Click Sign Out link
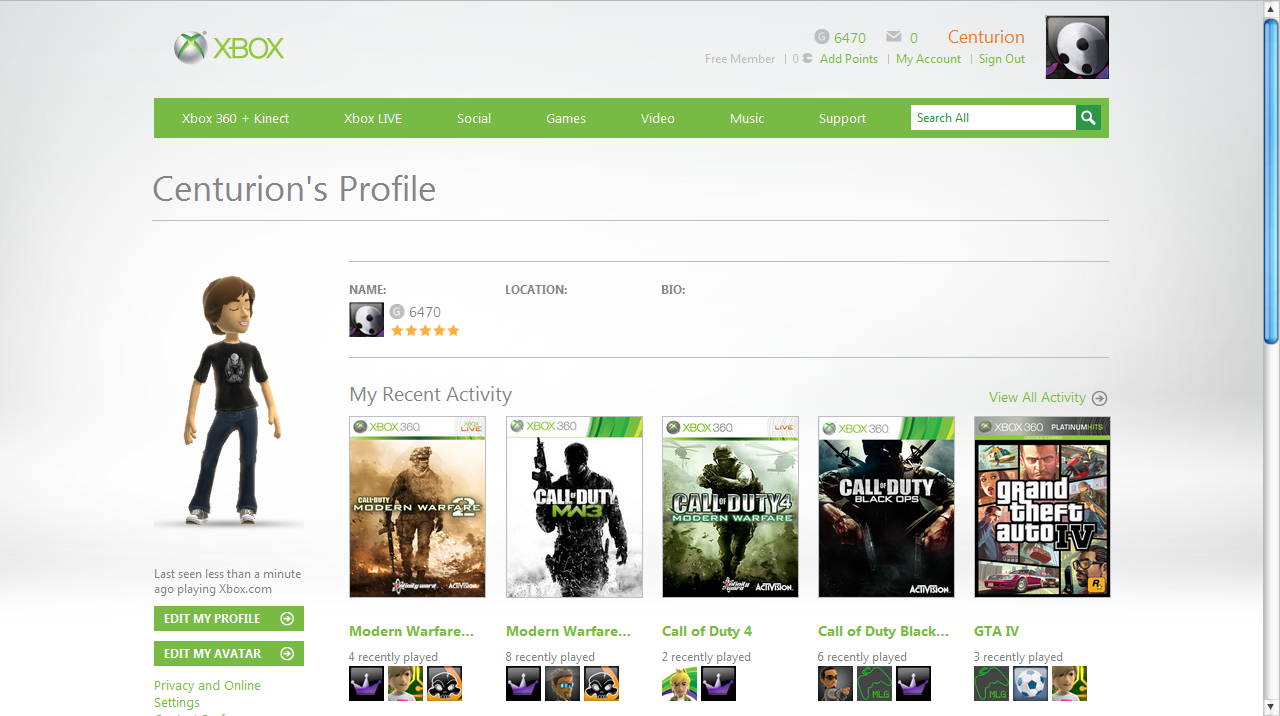1280x716 pixels. (x=1002, y=59)
